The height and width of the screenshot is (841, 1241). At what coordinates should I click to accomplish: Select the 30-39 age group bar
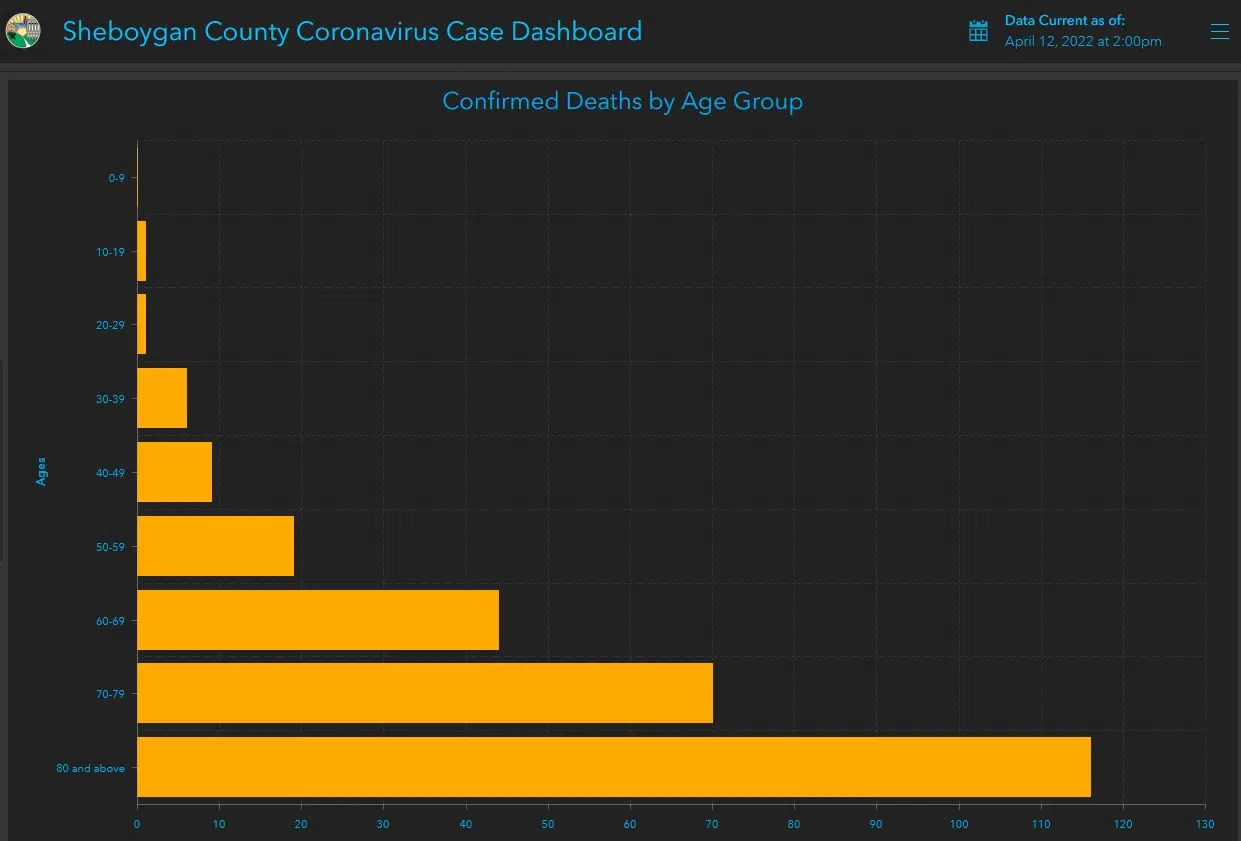tap(161, 398)
